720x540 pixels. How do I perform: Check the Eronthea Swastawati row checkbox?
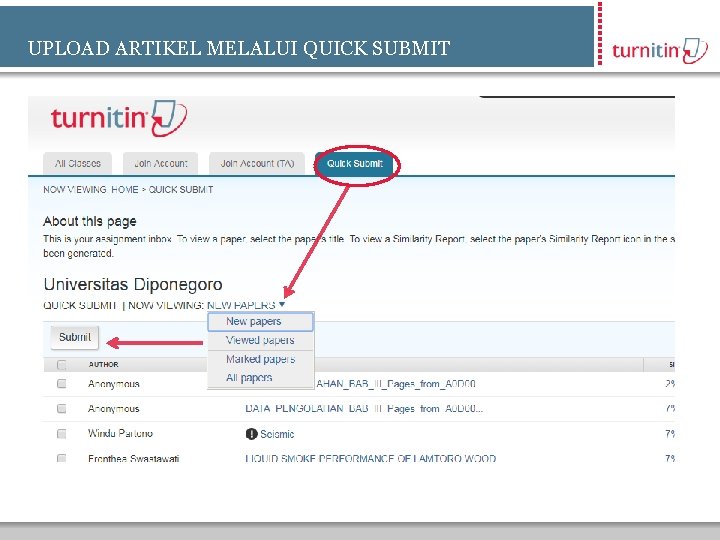pyautogui.click(x=62, y=458)
